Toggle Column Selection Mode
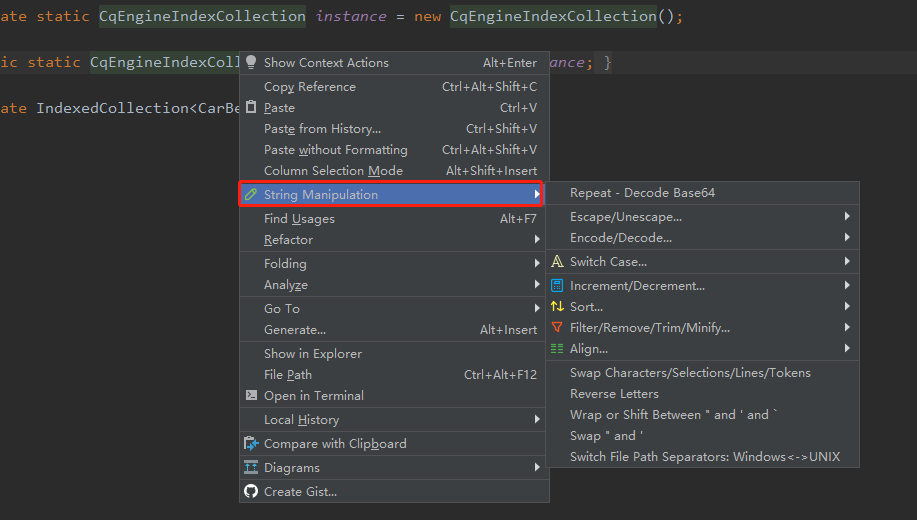The image size is (917, 520). [333, 171]
